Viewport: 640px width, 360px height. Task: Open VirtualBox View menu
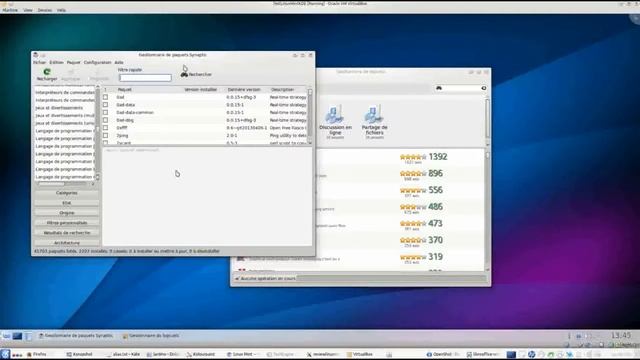(28, 10)
